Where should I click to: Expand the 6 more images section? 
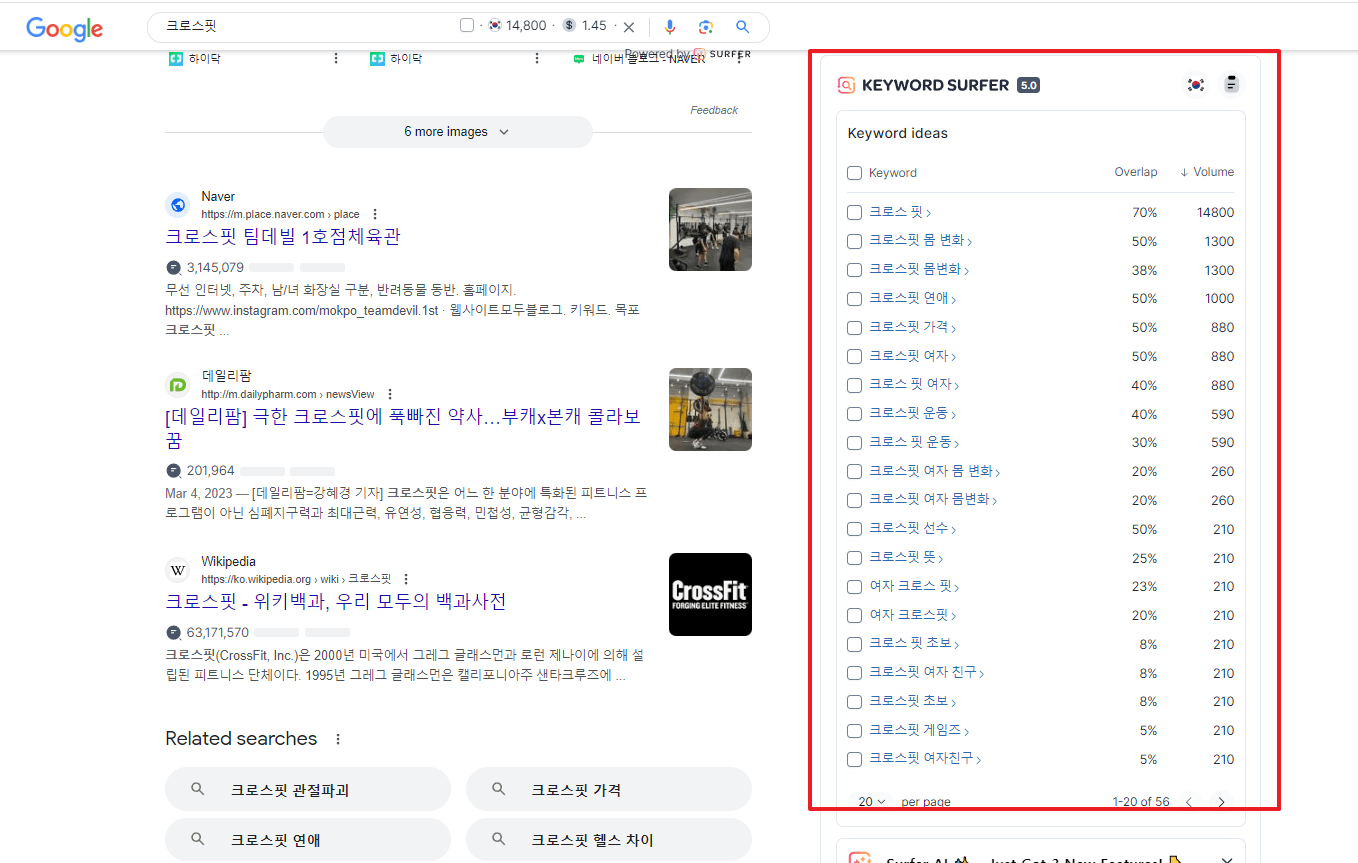click(x=457, y=131)
